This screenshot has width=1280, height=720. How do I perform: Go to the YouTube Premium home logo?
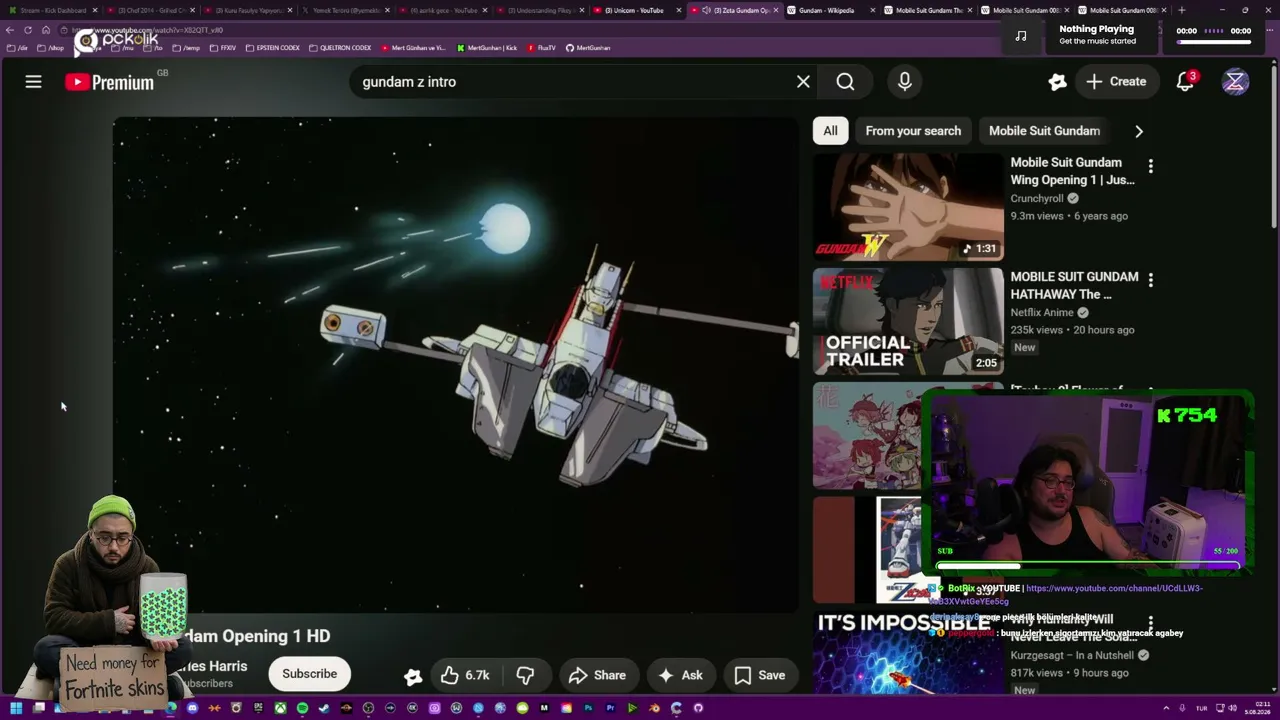tap(110, 82)
